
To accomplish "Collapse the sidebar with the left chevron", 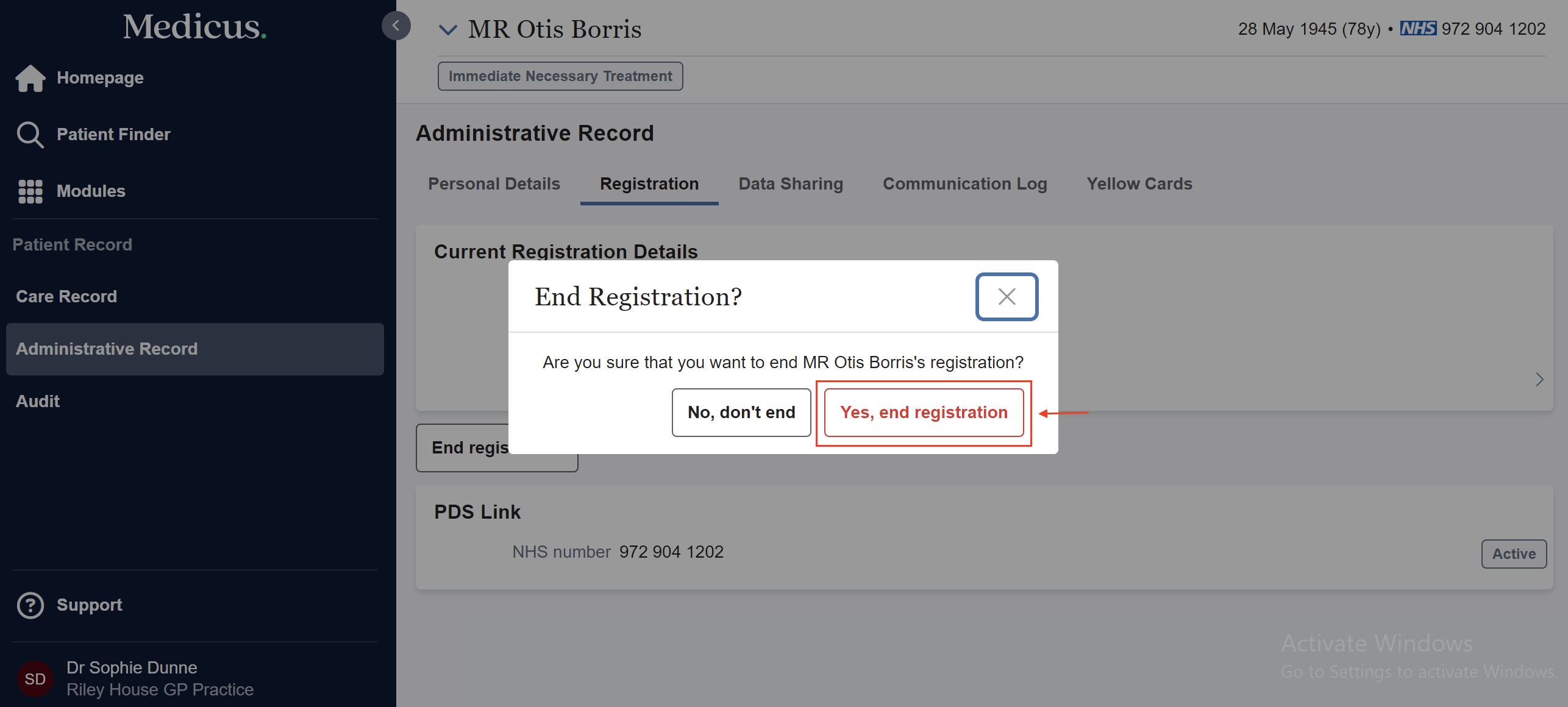I will click(396, 26).
